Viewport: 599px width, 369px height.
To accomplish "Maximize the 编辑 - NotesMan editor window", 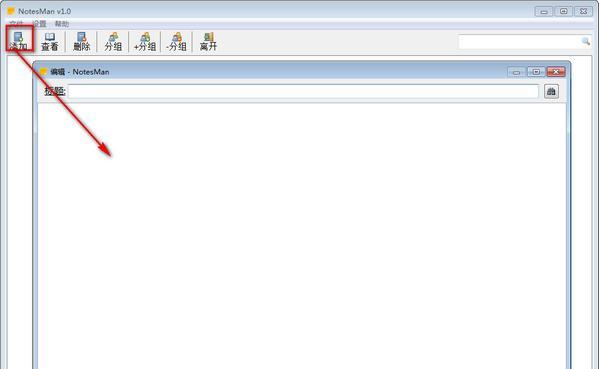I will (x=536, y=71).
